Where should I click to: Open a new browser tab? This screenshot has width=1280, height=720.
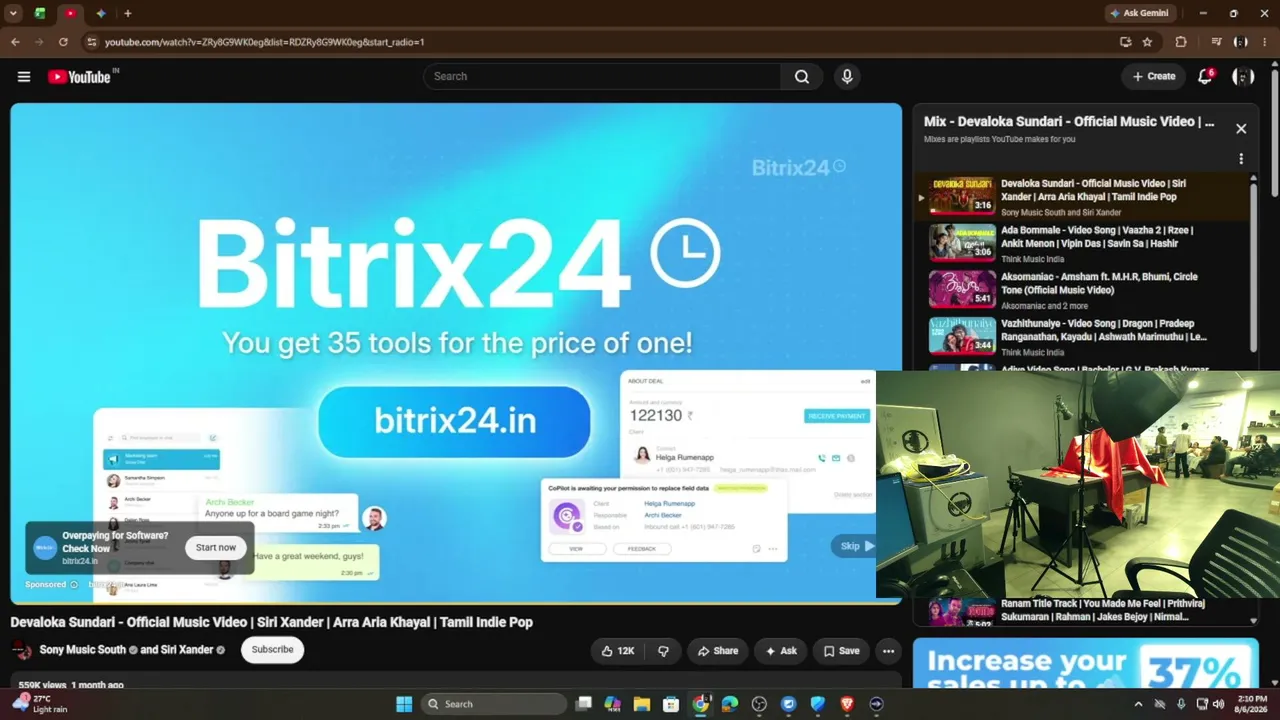tap(128, 13)
